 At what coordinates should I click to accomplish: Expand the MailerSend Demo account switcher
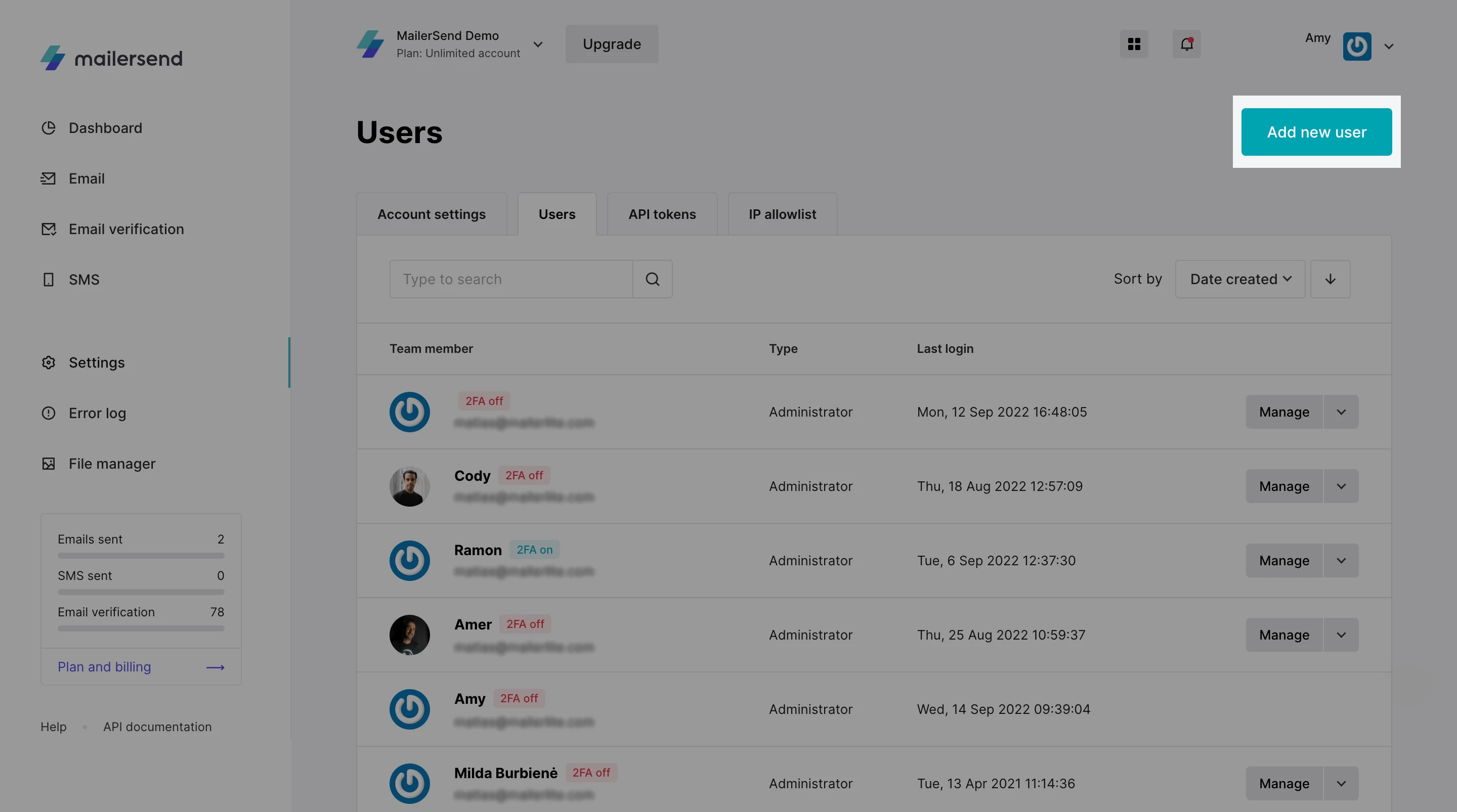[x=538, y=44]
